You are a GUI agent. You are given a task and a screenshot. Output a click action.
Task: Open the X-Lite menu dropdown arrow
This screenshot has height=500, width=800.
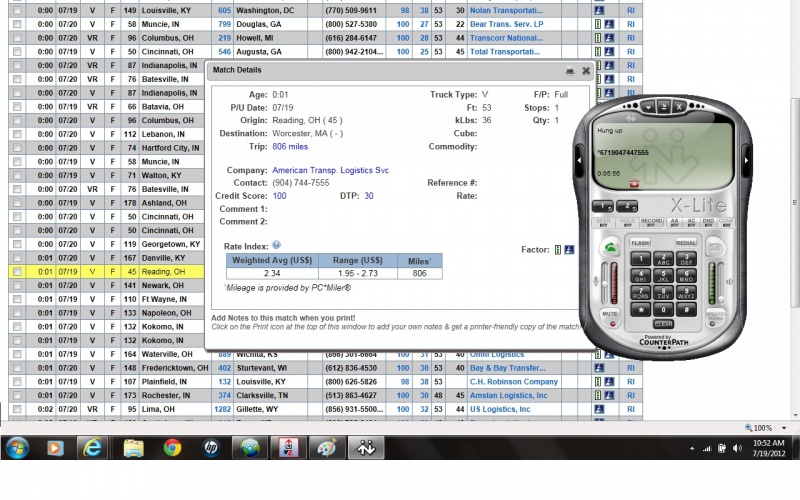point(648,107)
